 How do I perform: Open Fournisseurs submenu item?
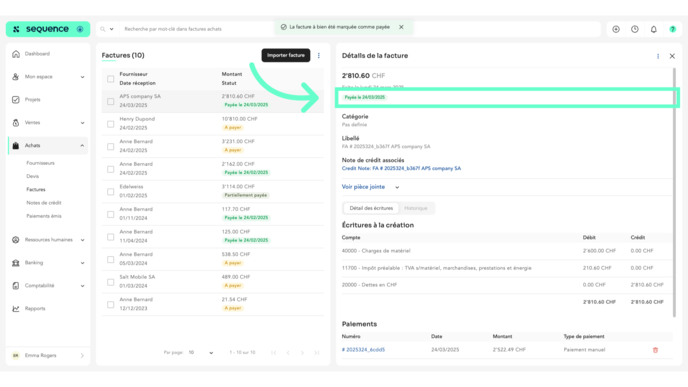click(40, 163)
